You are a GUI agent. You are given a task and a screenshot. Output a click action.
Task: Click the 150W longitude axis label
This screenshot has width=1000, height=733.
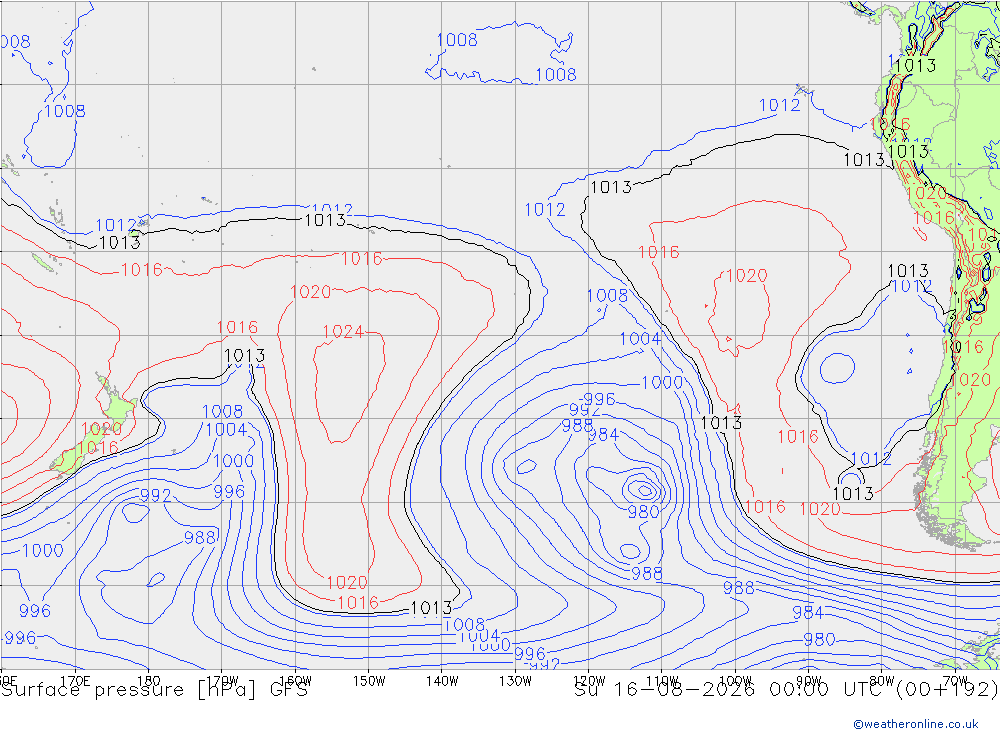[x=369, y=681]
